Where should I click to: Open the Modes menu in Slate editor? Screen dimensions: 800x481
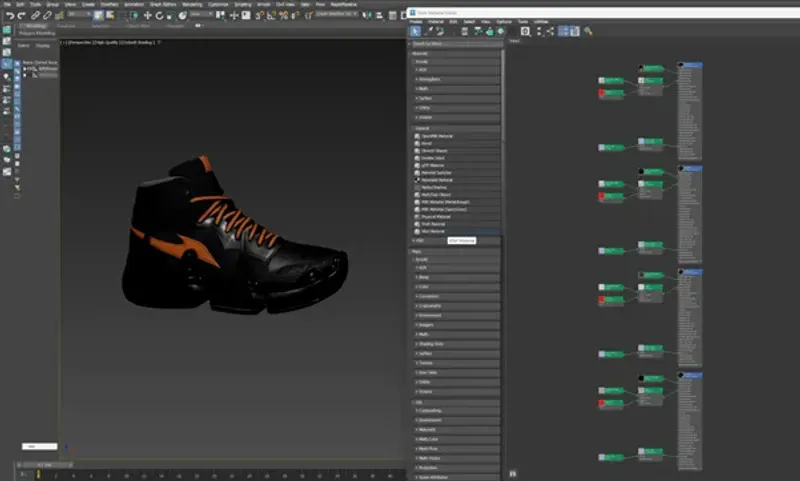coord(416,21)
